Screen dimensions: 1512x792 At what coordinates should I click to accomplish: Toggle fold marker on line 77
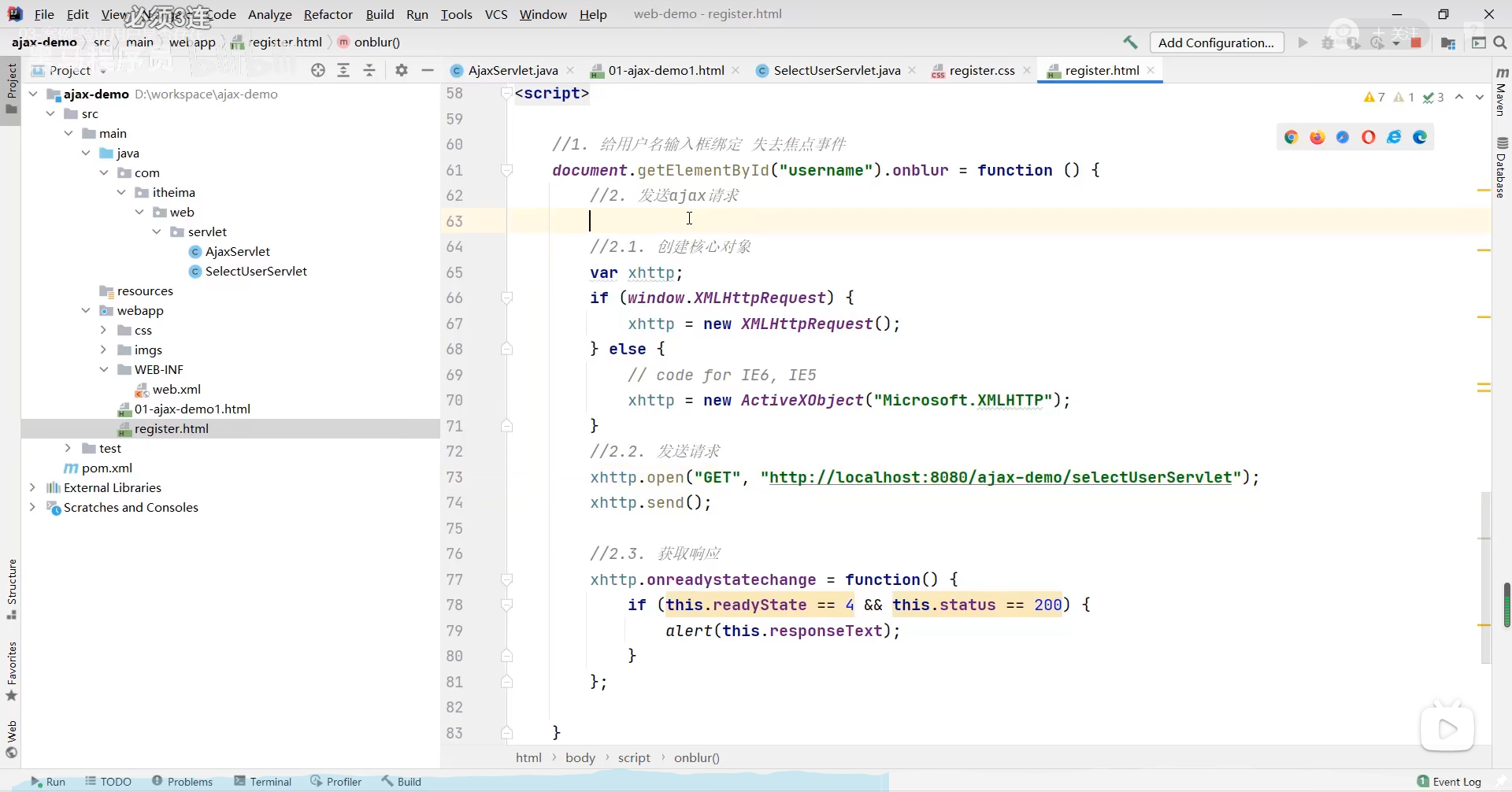[507, 579]
